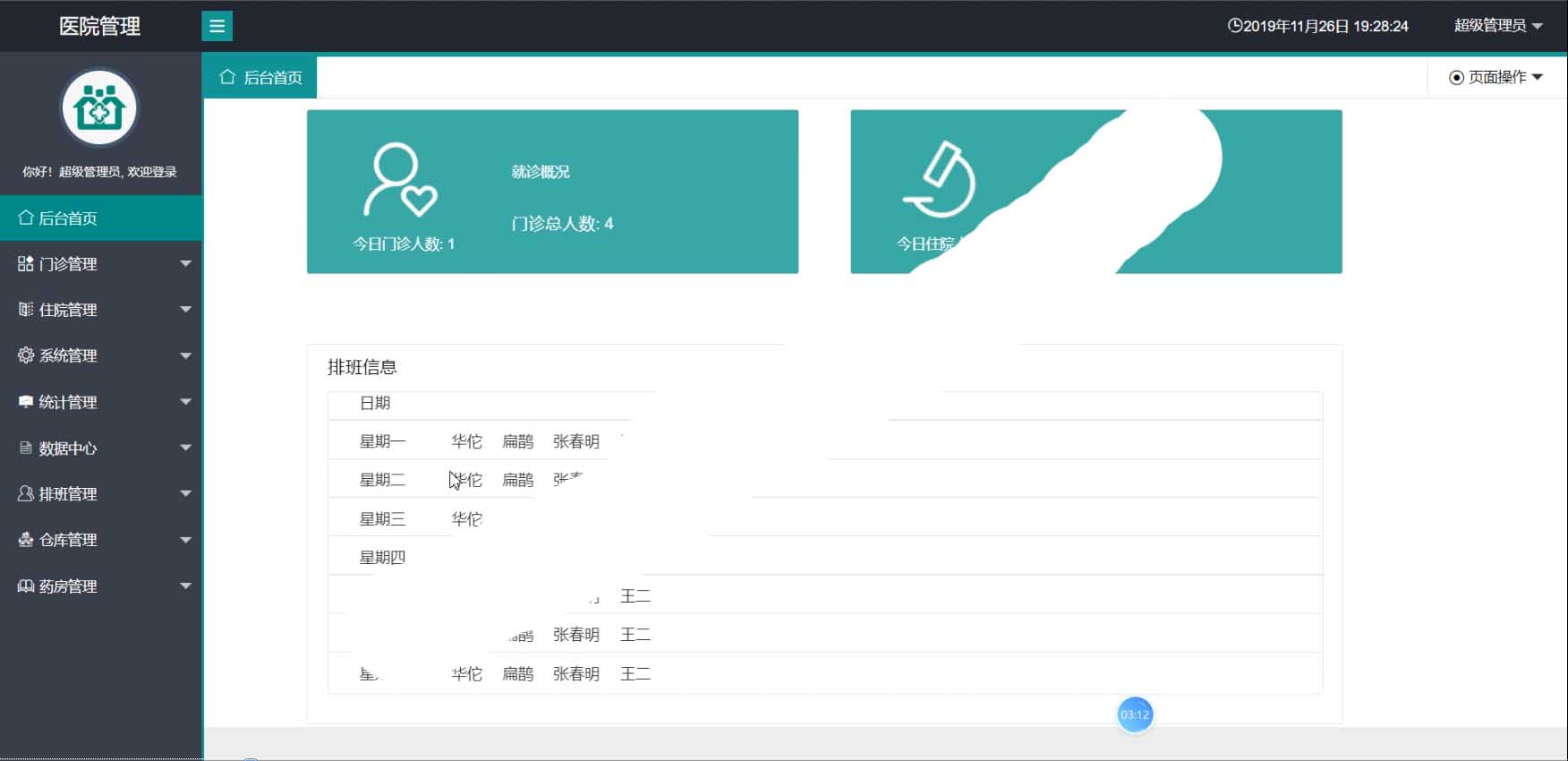Click the blue 03:12 timer bubble
Image resolution: width=1568 pixels, height=761 pixels.
[1135, 714]
